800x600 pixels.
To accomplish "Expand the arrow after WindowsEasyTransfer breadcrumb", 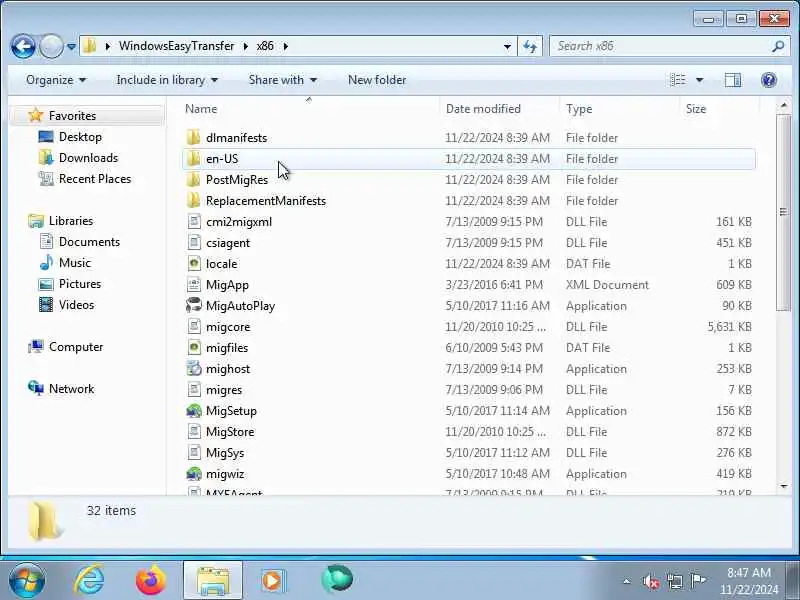I will pos(246,46).
